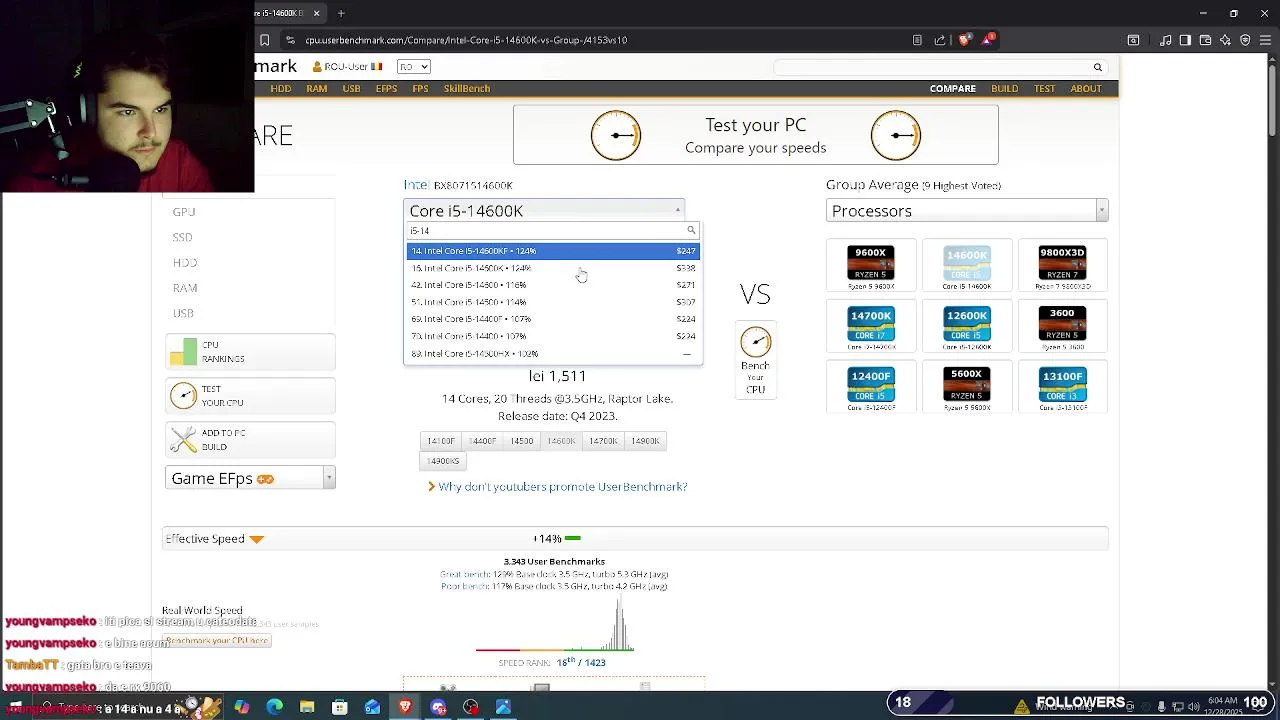The height and width of the screenshot is (720, 1280).
Task: Click Test Your CPU sidebar icon
Action: tap(183, 396)
